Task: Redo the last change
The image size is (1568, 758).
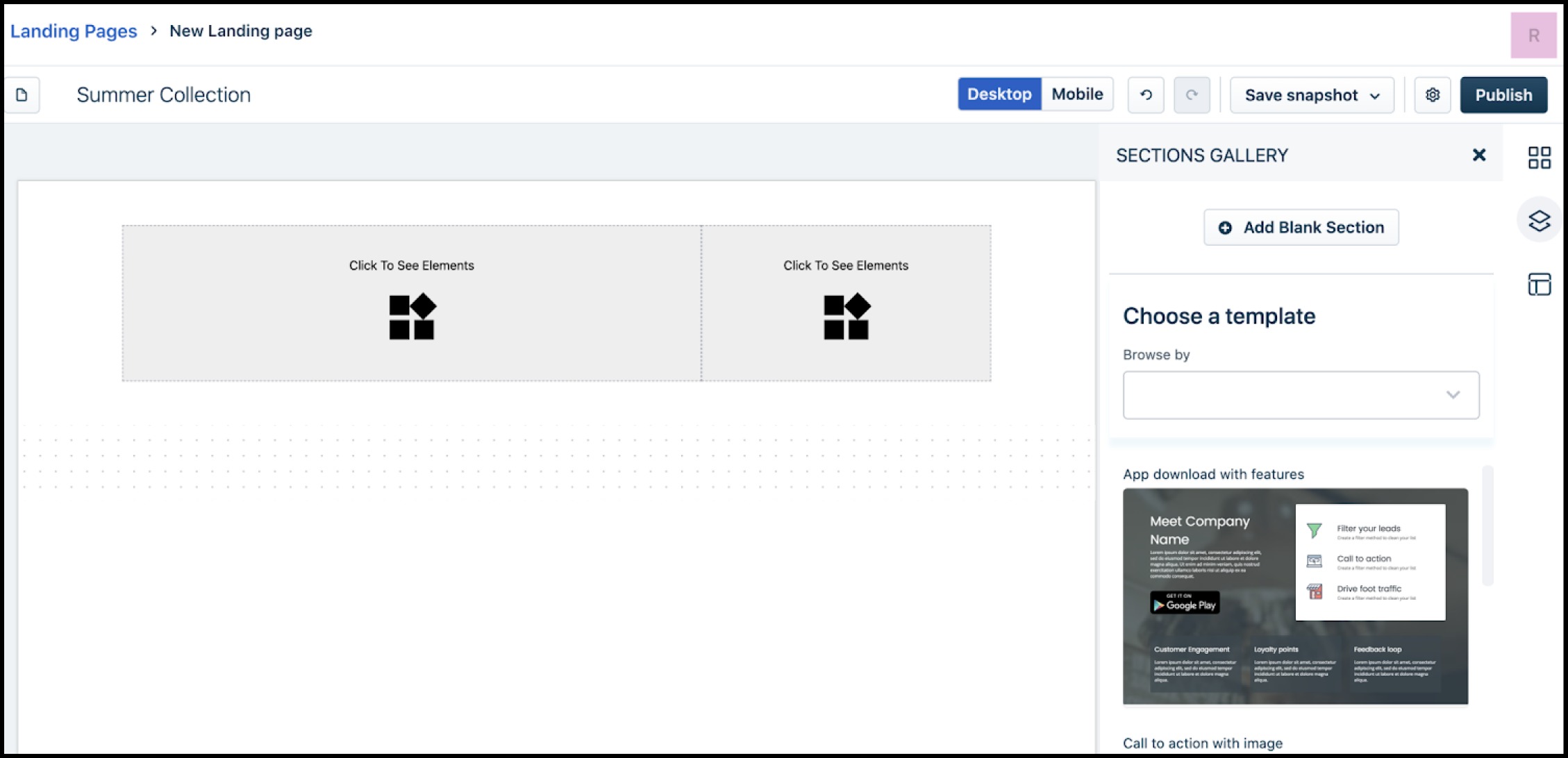Action: (1192, 95)
